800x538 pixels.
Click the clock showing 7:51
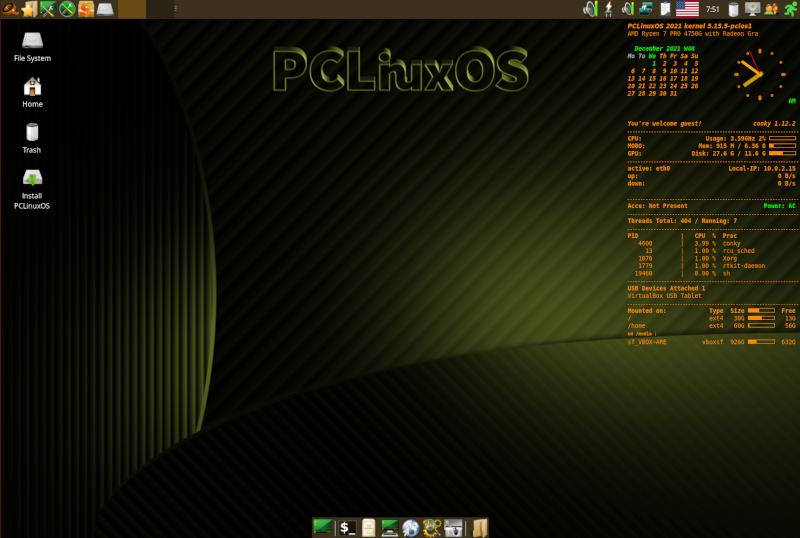(x=712, y=9)
